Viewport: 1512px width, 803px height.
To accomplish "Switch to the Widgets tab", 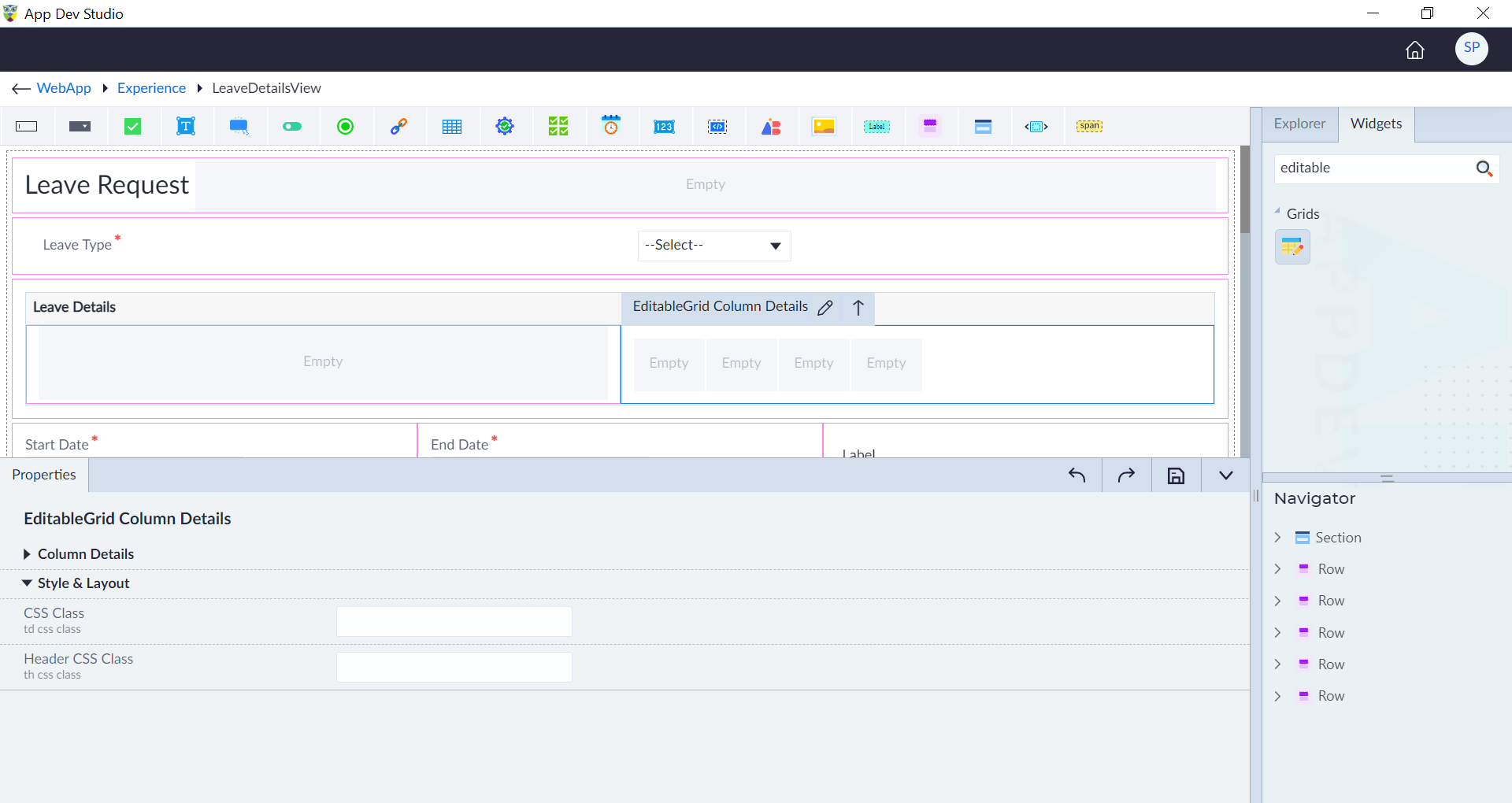I will click(x=1376, y=124).
